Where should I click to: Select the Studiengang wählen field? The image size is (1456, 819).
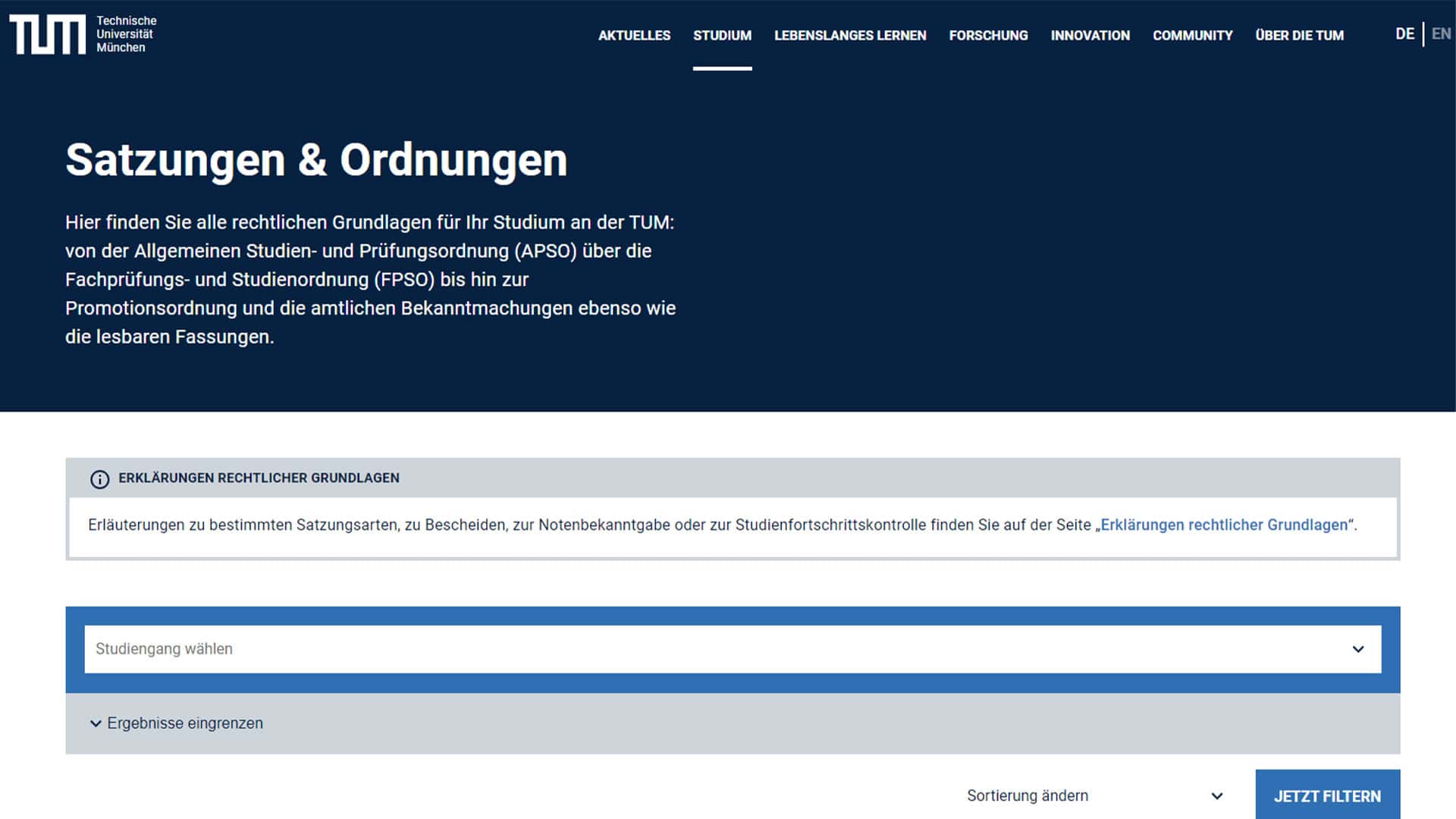point(733,649)
